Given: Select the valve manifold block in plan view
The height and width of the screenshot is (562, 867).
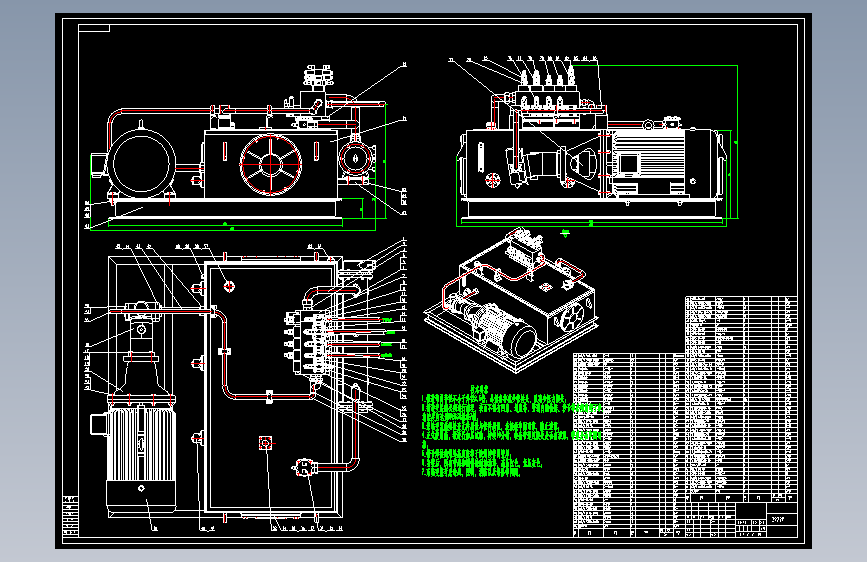Looking at the screenshot, I should coord(310,342).
